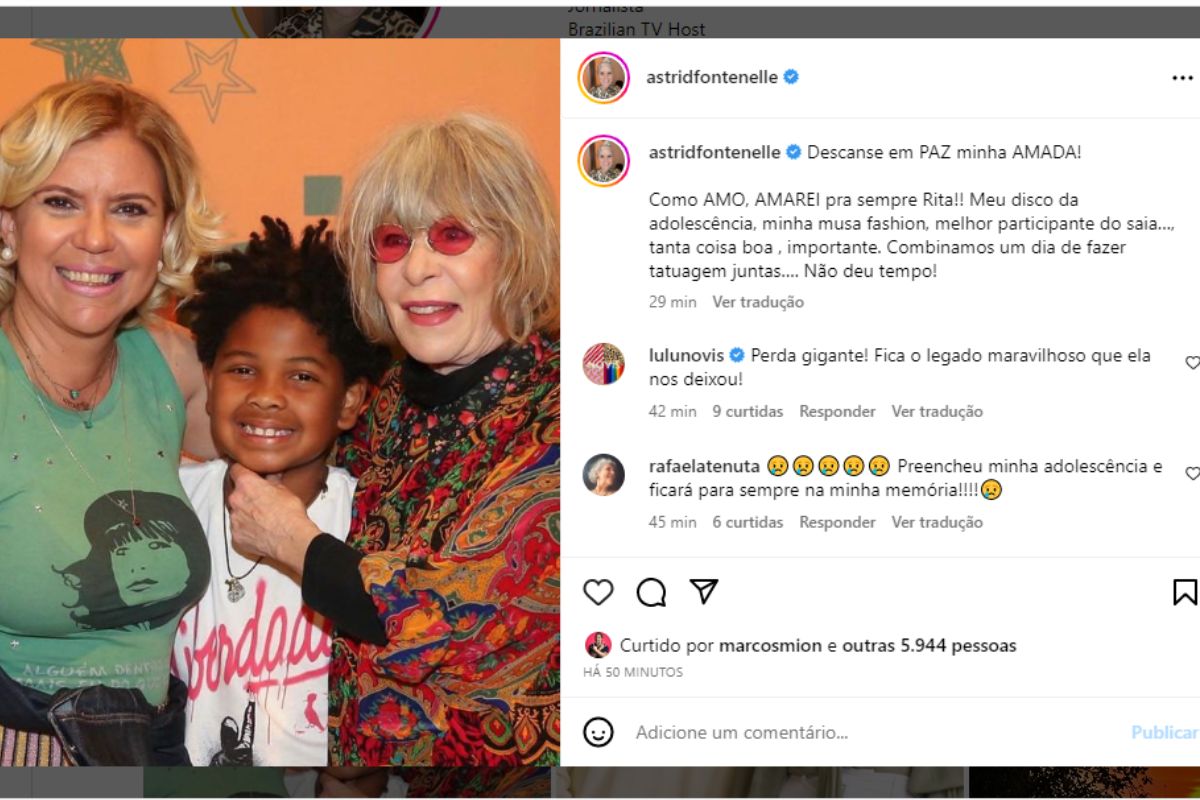The height and width of the screenshot is (800, 1200).
Task: Like rafaelatenuta's comment with the small heart
Action: pyautogui.click(x=1192, y=473)
